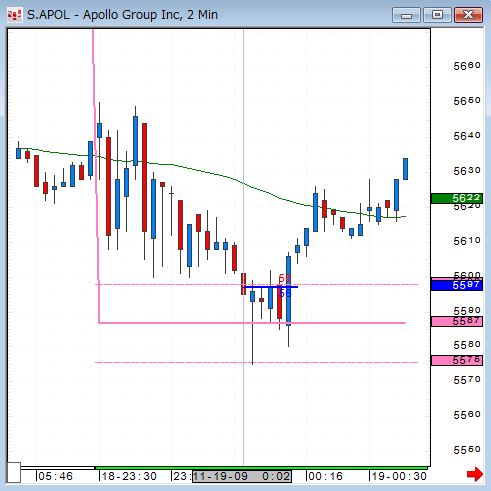This screenshot has height=491, width=491.
Task: Click the pink 5576 price marker
Action: pyautogui.click(x=457, y=360)
